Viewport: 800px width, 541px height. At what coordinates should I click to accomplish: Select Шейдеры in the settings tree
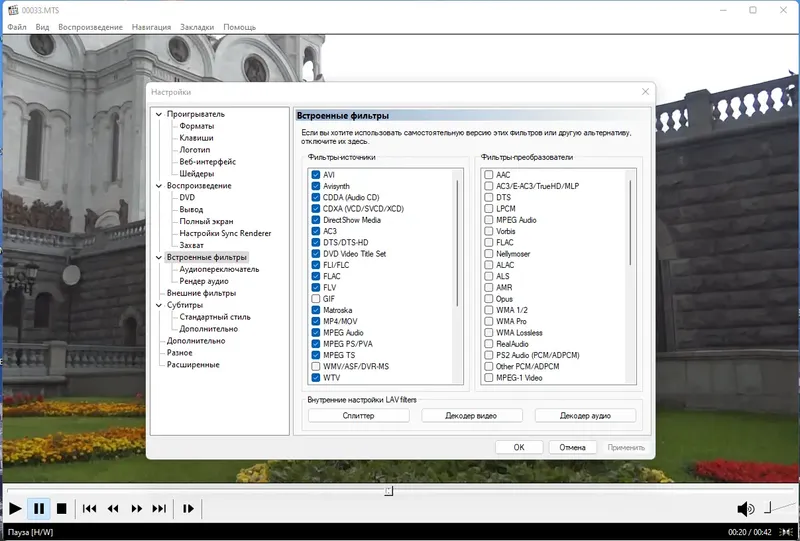point(196,174)
